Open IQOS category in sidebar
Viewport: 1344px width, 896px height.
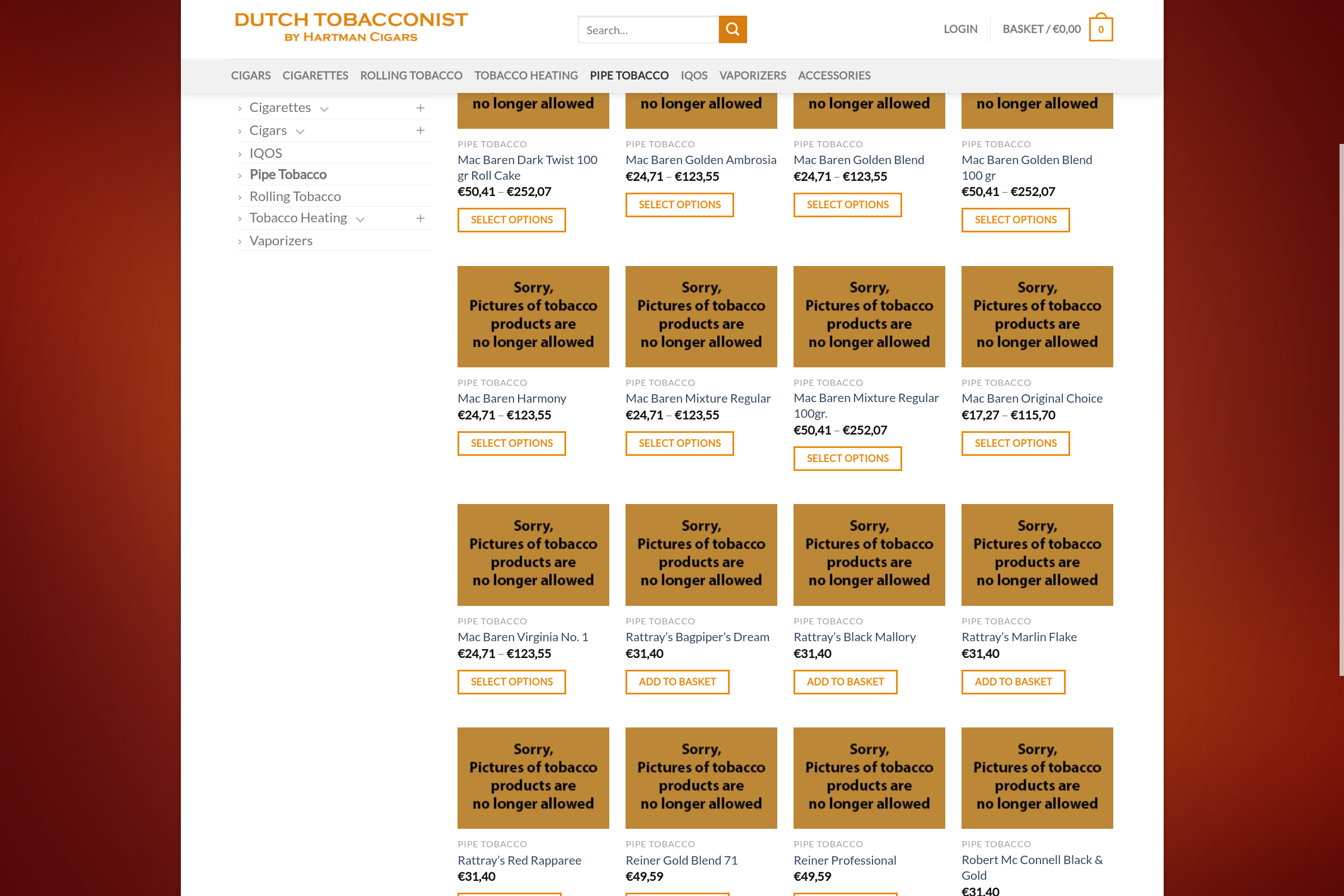pos(265,153)
